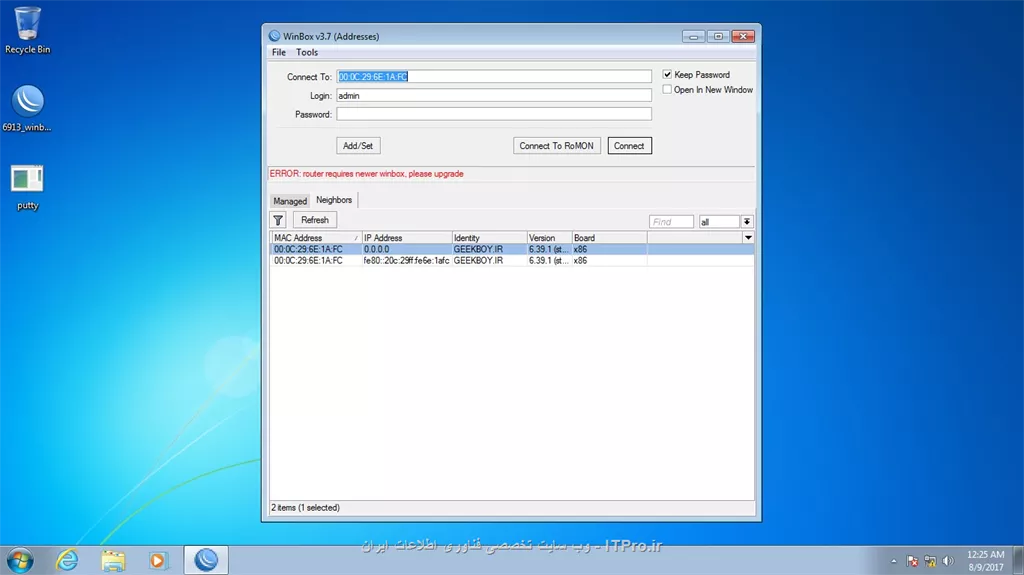This screenshot has width=1024, height=575.
Task: Click the Refresh button
Action: pos(315,220)
